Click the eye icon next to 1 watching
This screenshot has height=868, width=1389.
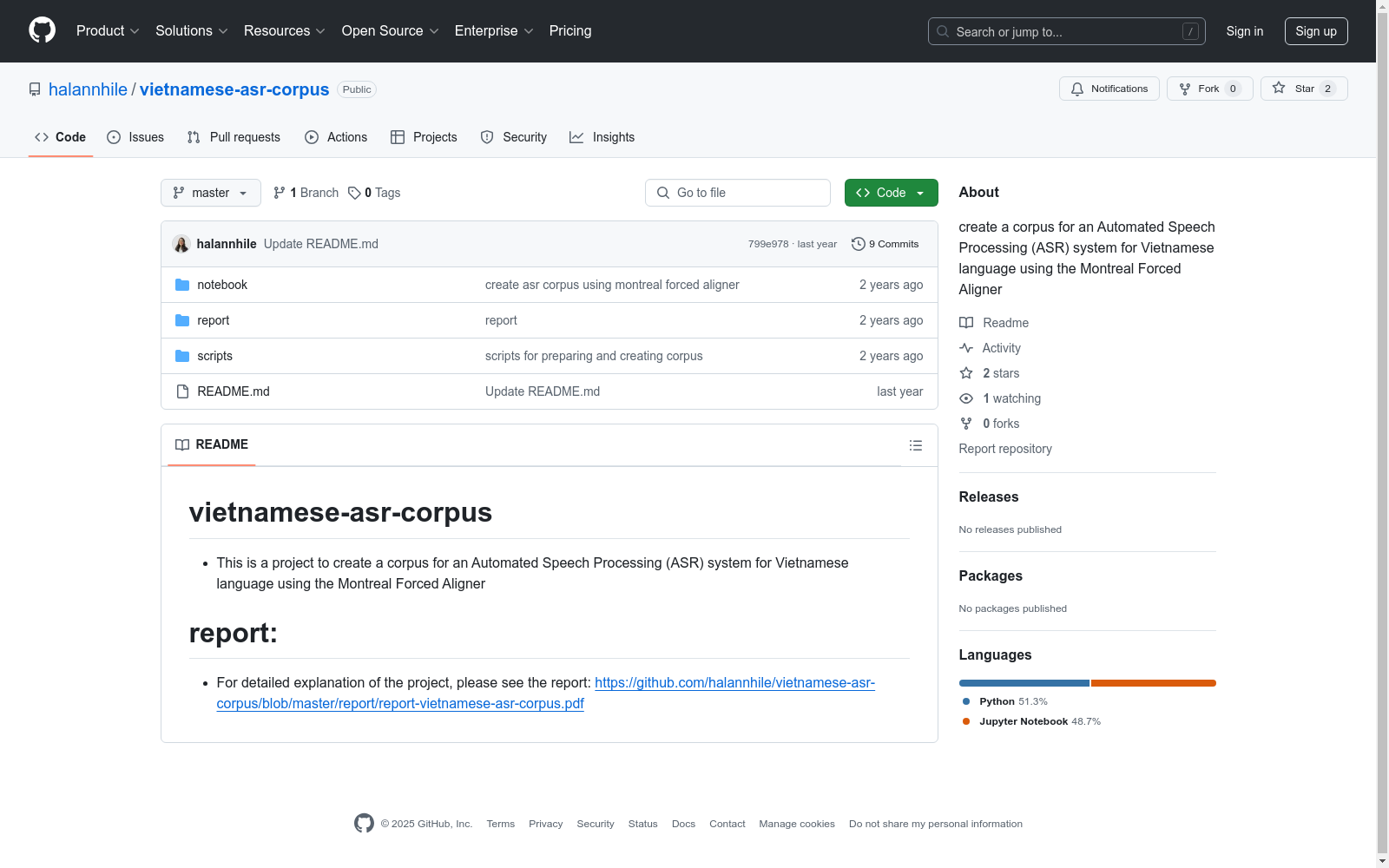click(966, 398)
